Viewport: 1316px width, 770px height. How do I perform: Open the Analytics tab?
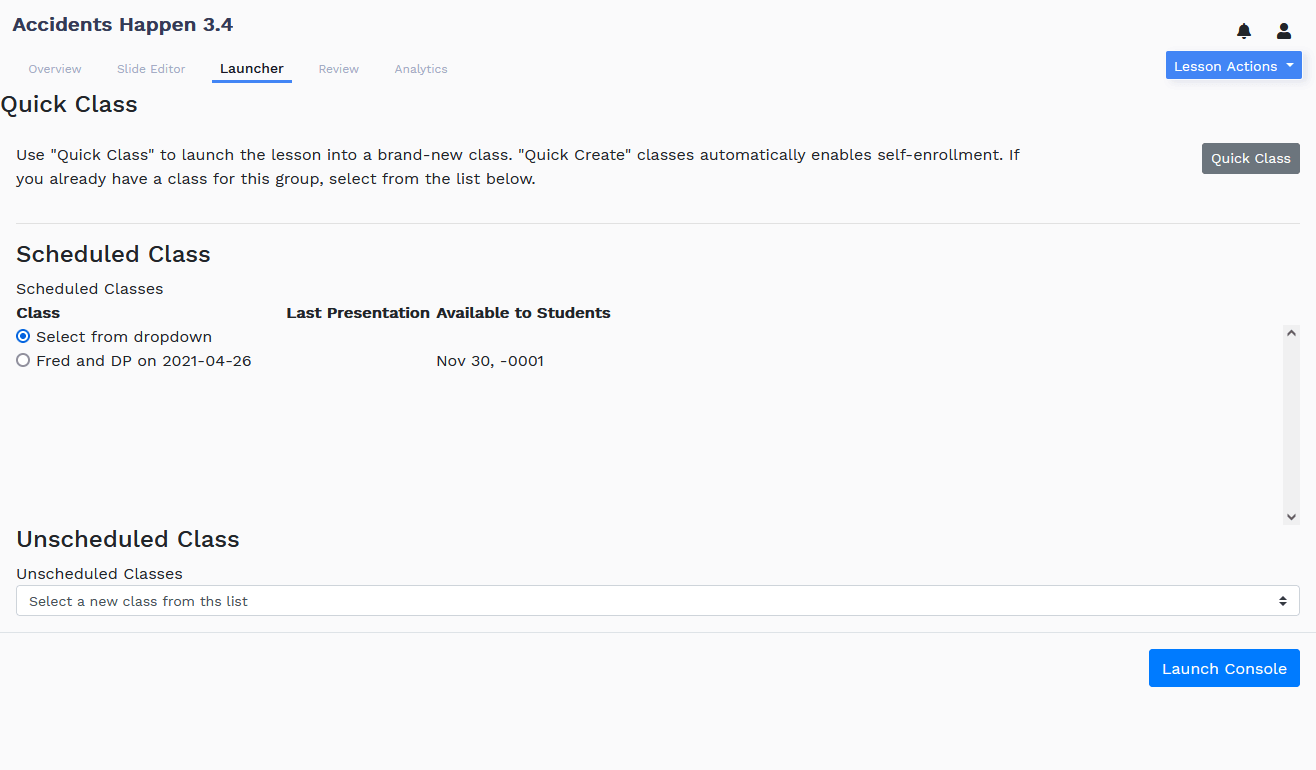click(x=421, y=69)
